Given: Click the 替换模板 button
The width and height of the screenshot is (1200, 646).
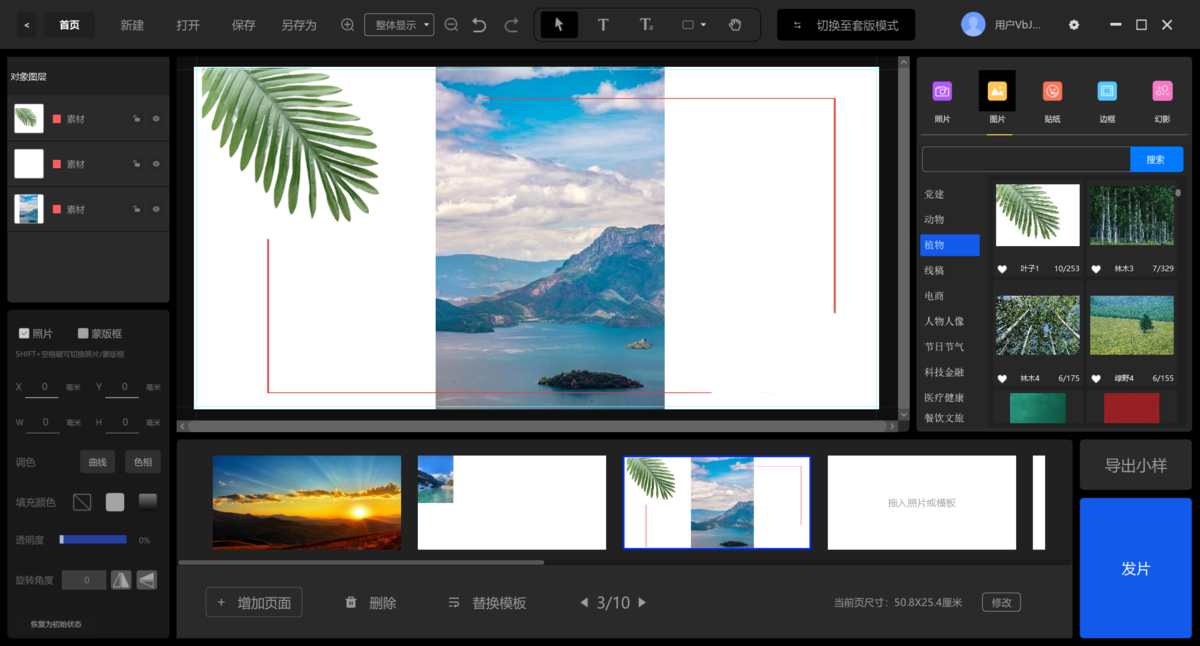Looking at the screenshot, I should 487,603.
